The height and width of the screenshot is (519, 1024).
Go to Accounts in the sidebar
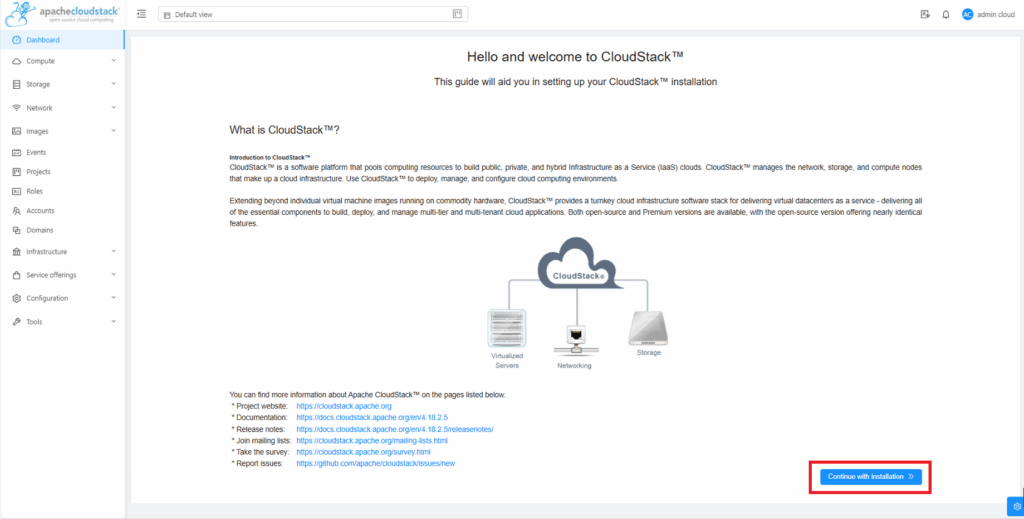click(x=62, y=211)
